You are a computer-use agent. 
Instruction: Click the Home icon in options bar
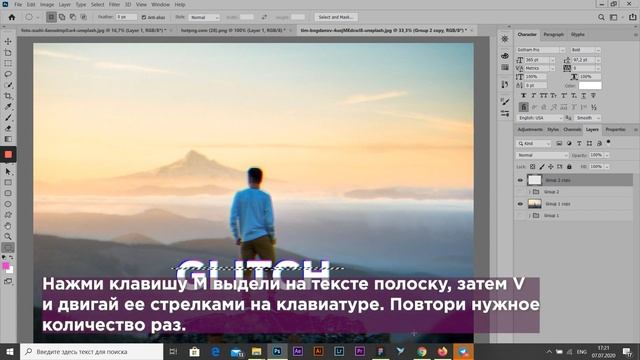[12, 17]
